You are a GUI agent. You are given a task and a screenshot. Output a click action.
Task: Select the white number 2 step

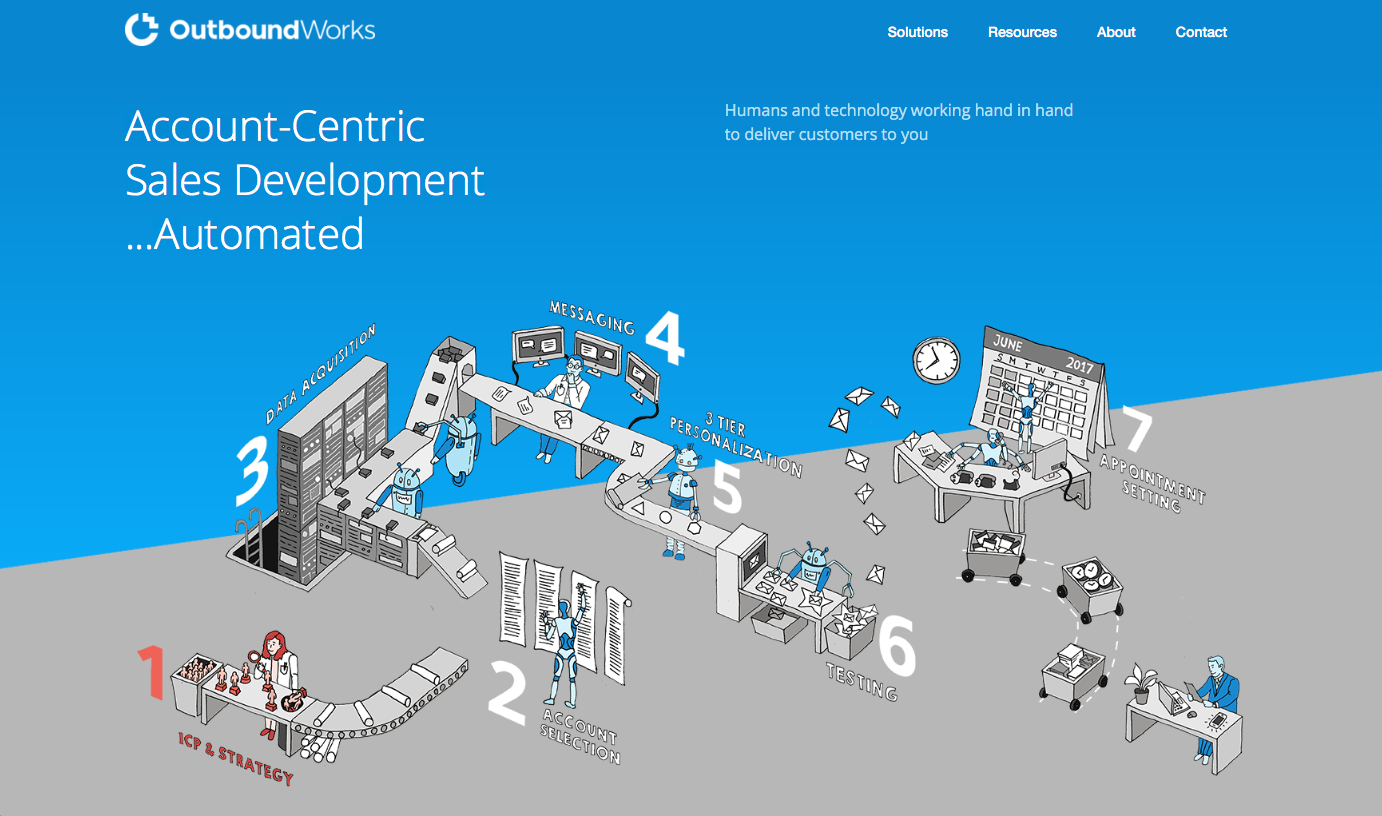(x=509, y=691)
